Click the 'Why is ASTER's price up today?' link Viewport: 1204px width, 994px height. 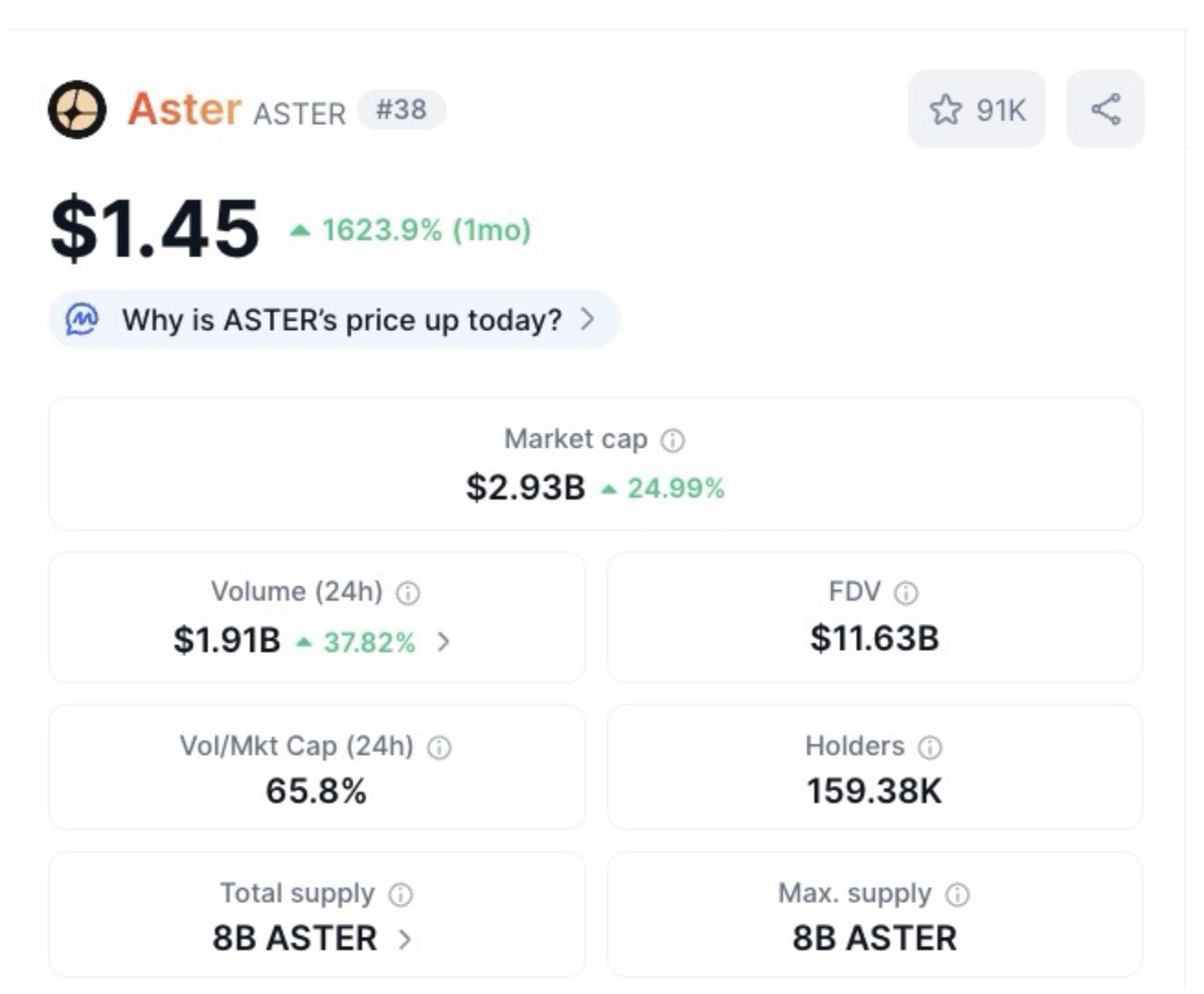[340, 319]
